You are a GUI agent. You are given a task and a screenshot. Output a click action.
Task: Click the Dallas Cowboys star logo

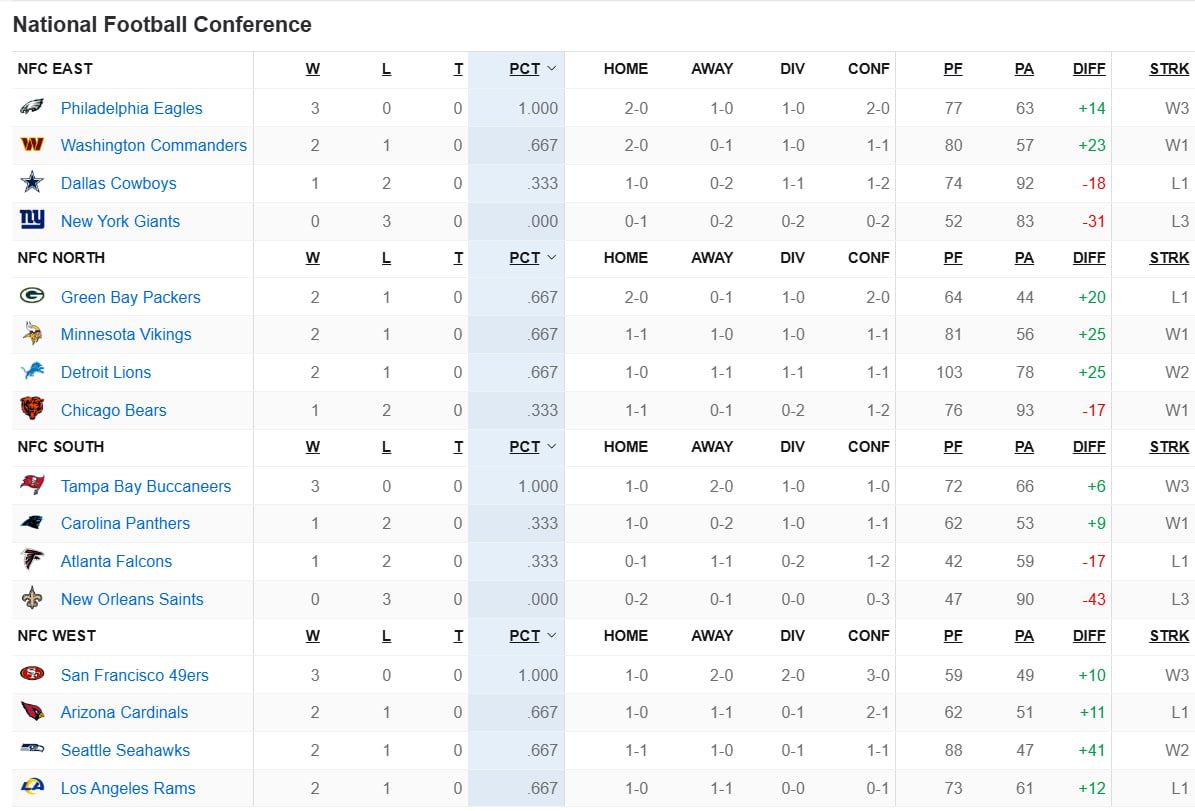coord(32,183)
